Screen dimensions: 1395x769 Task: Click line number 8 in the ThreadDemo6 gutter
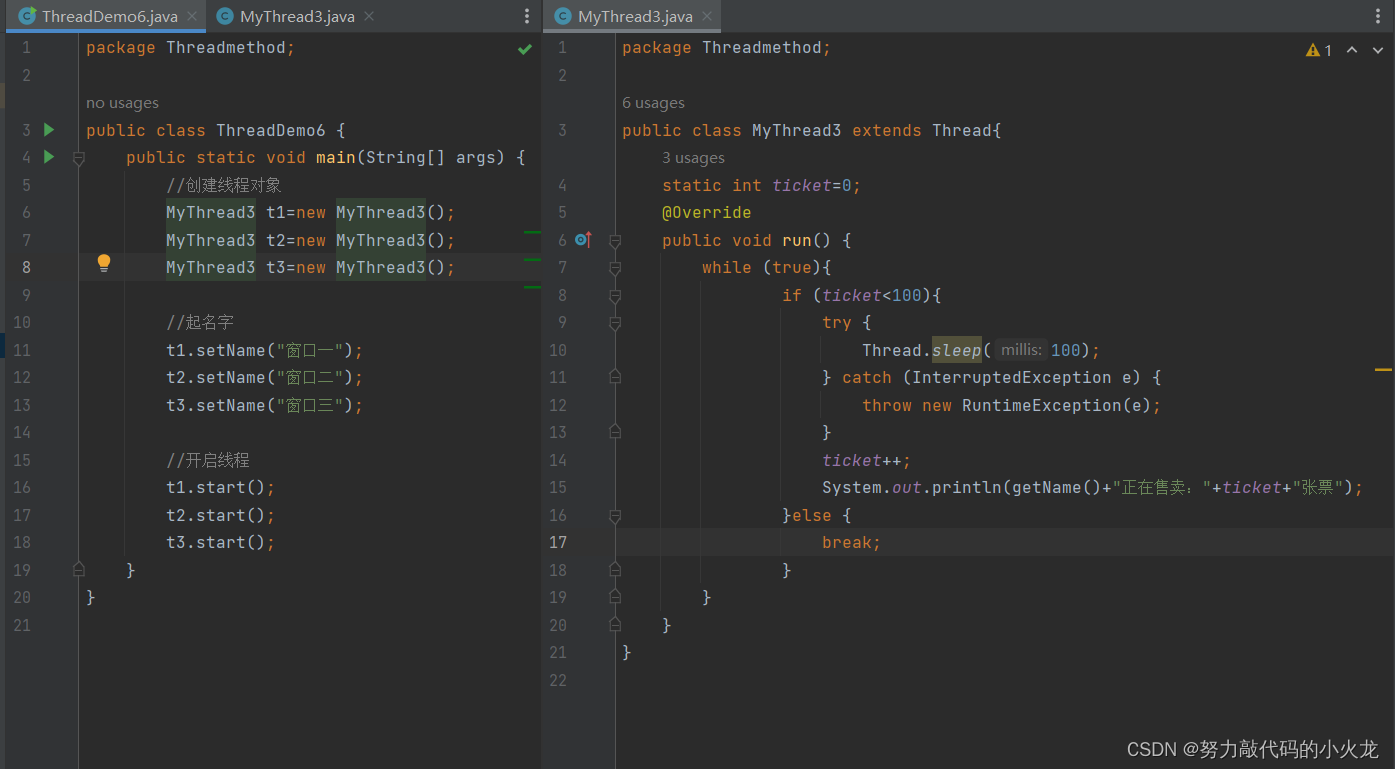pos(26,267)
